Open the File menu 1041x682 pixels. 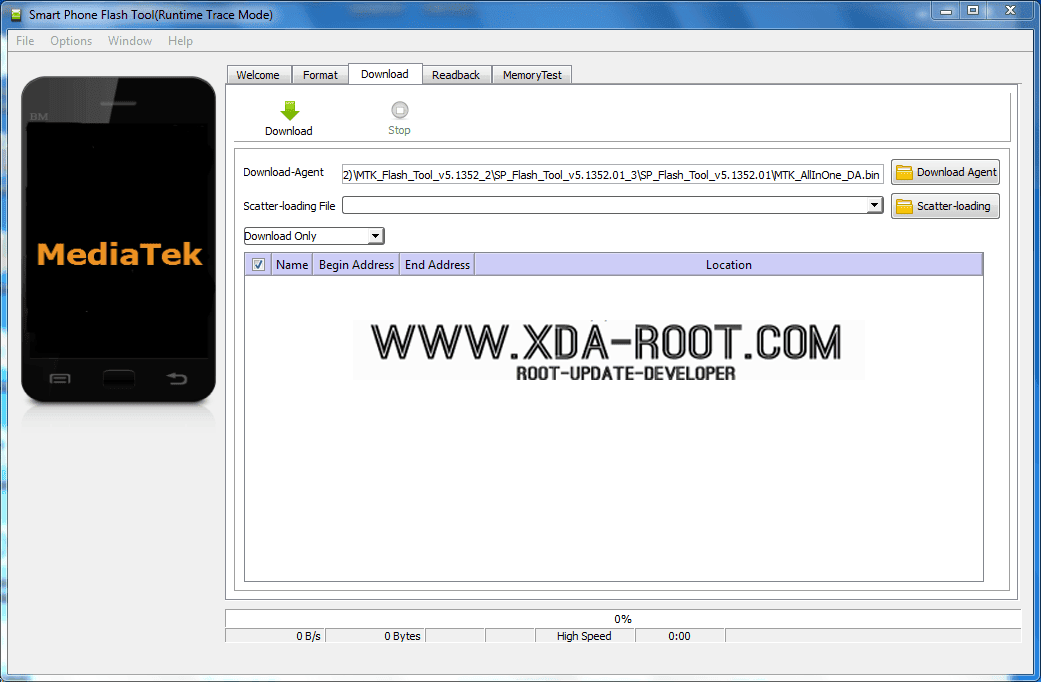(x=25, y=41)
